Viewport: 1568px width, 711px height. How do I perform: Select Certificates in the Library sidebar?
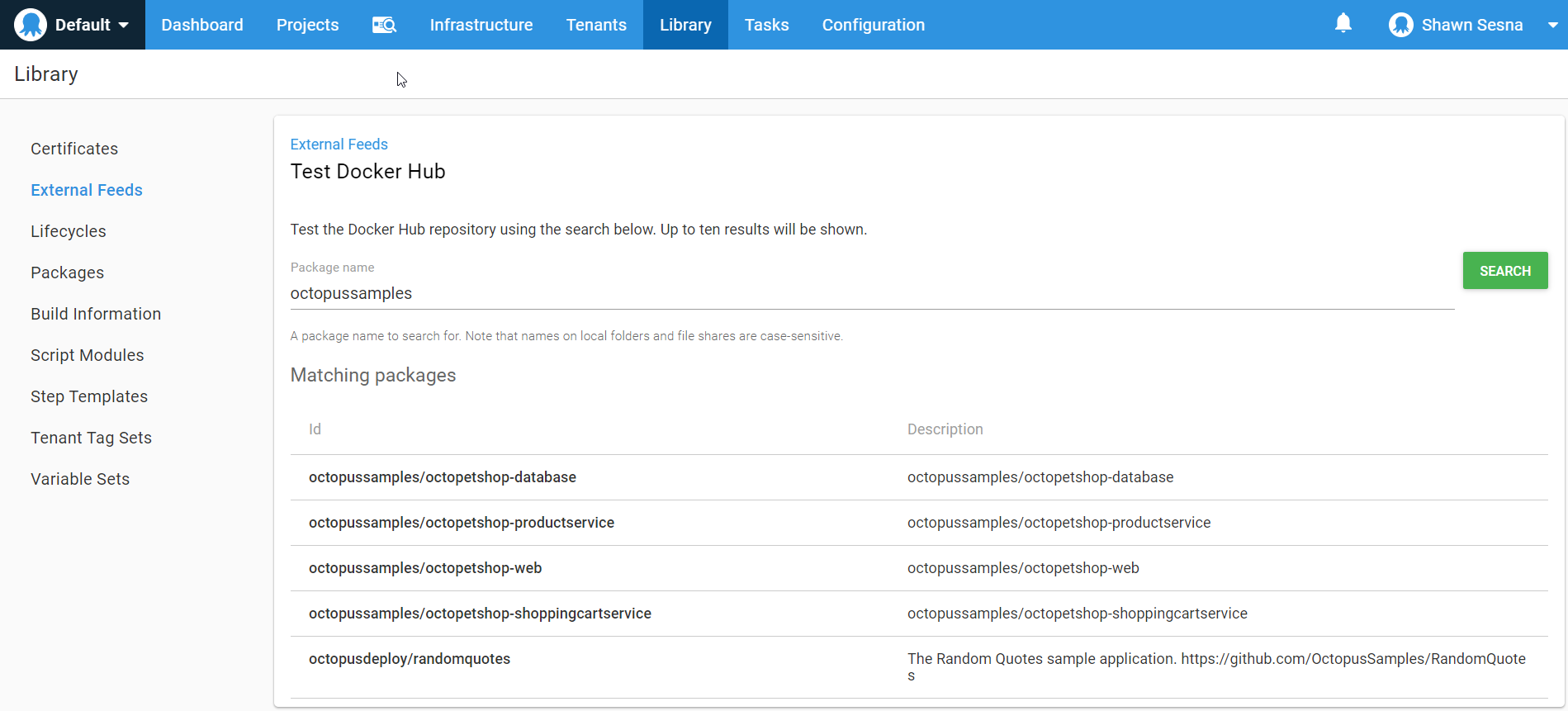coord(74,149)
